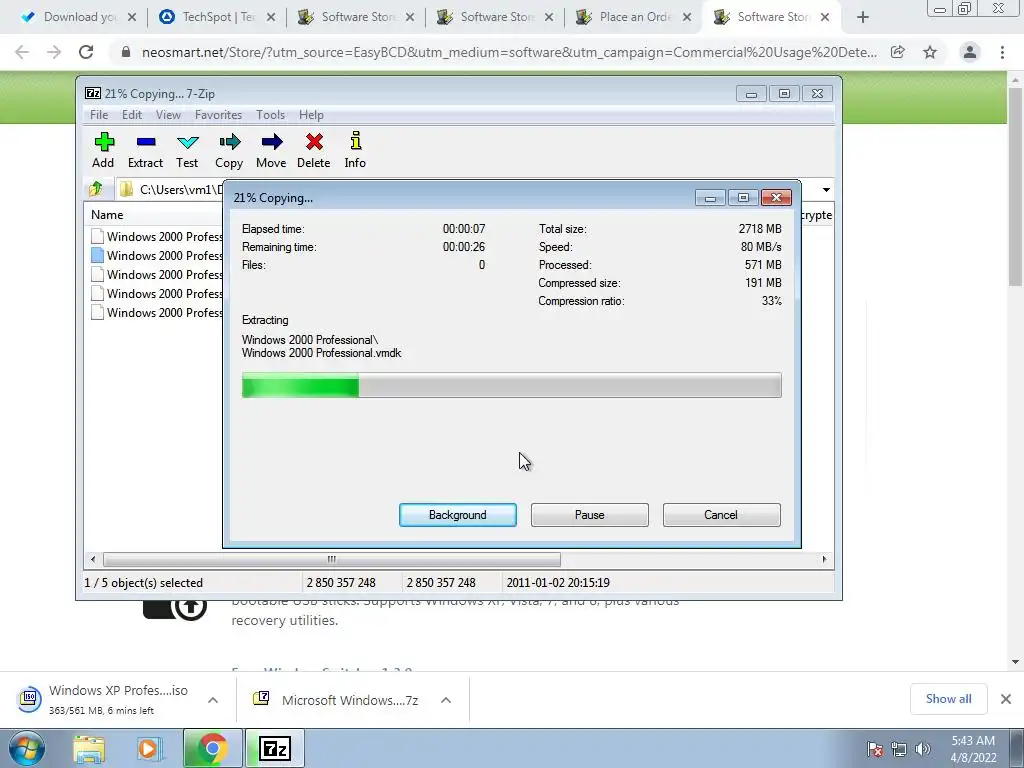The height and width of the screenshot is (768, 1024).
Task: Open a new Chrome tab
Action: [863, 18]
